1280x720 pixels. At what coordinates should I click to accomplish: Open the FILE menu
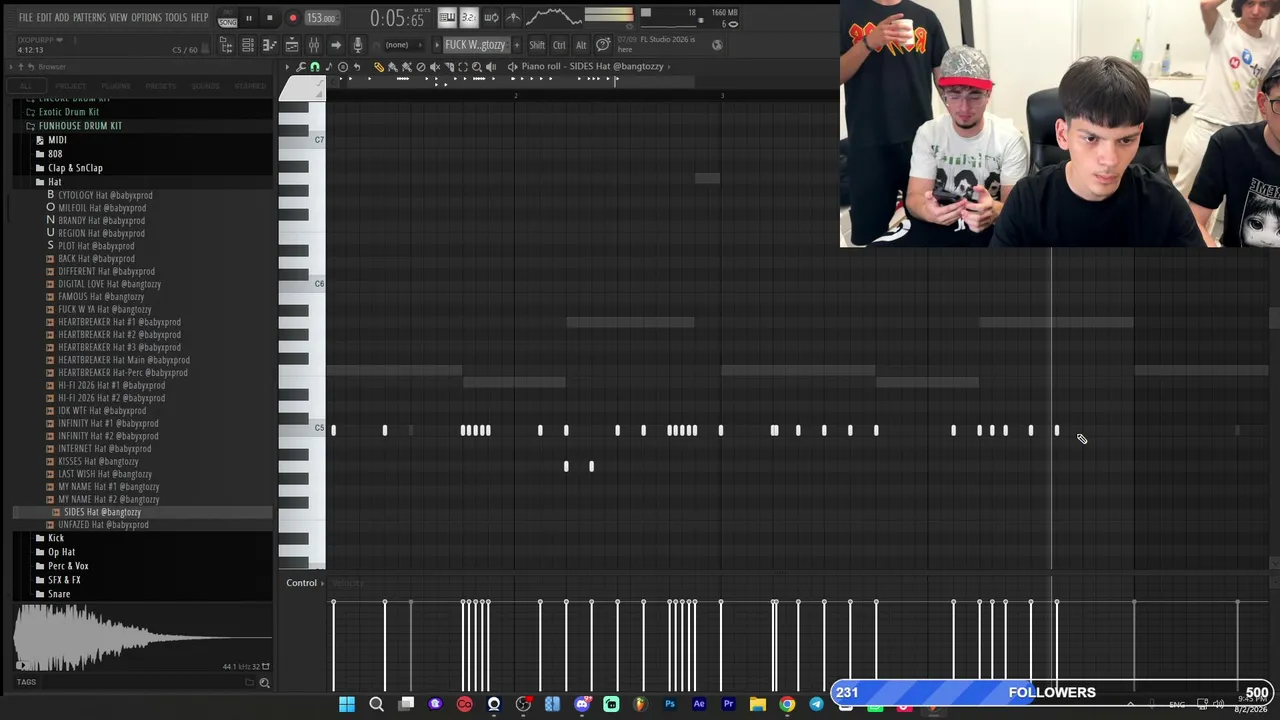click(x=26, y=18)
